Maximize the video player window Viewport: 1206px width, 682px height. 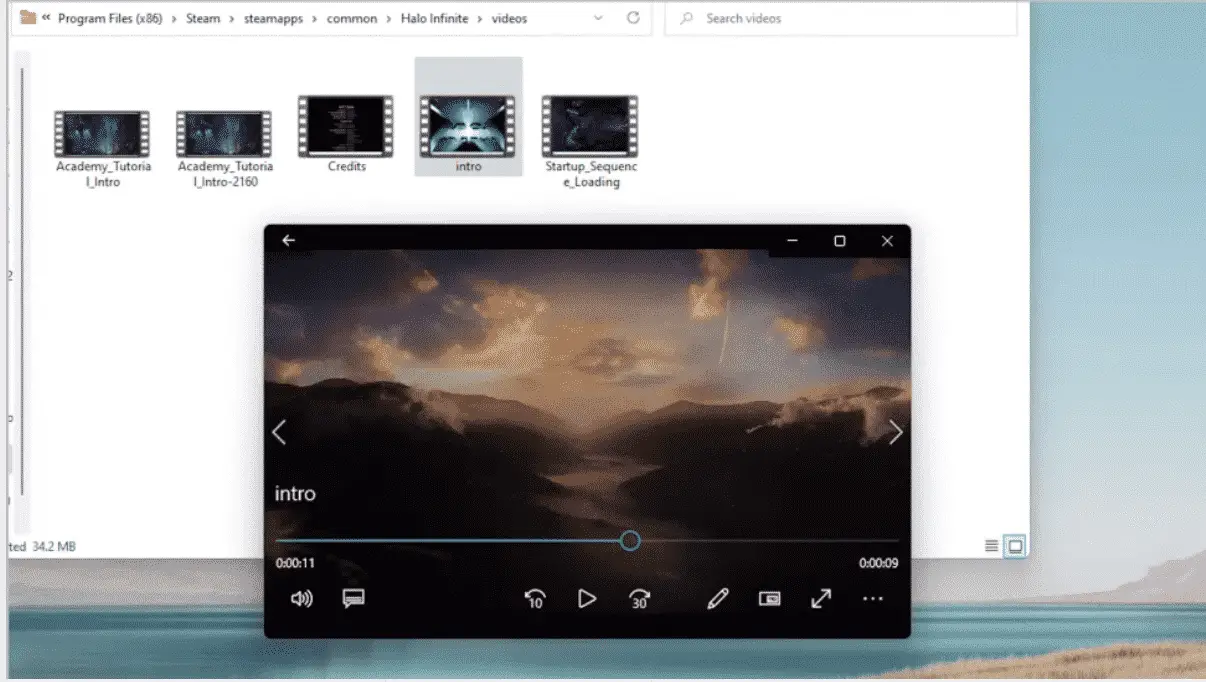840,241
